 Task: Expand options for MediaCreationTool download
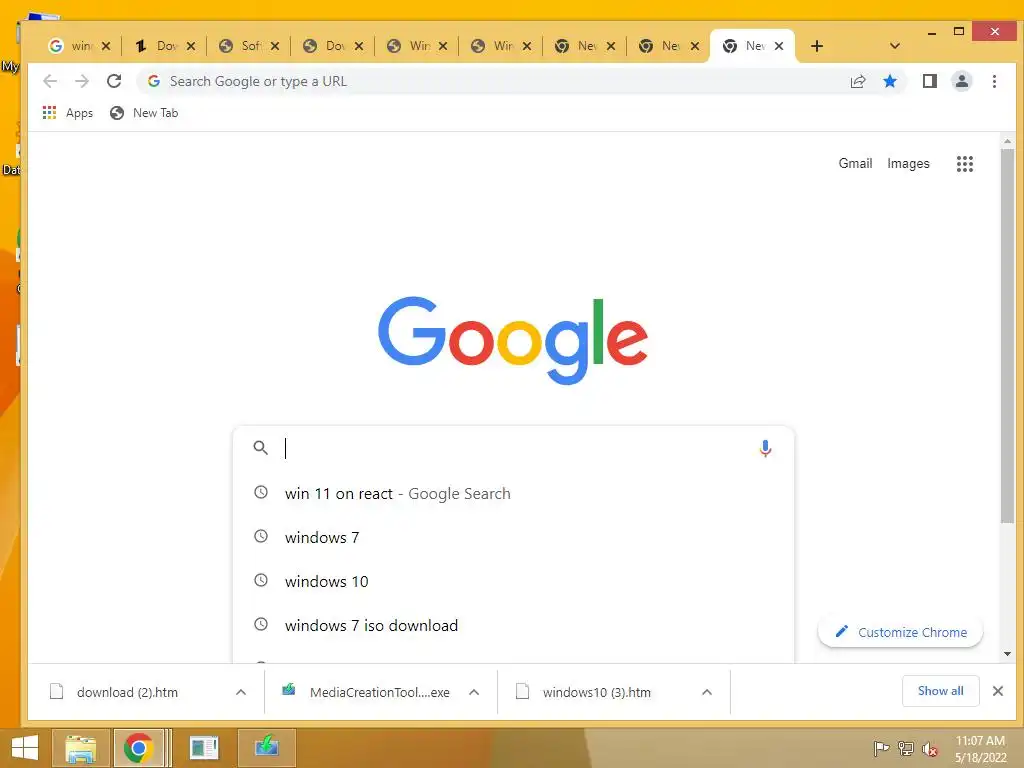(474, 692)
